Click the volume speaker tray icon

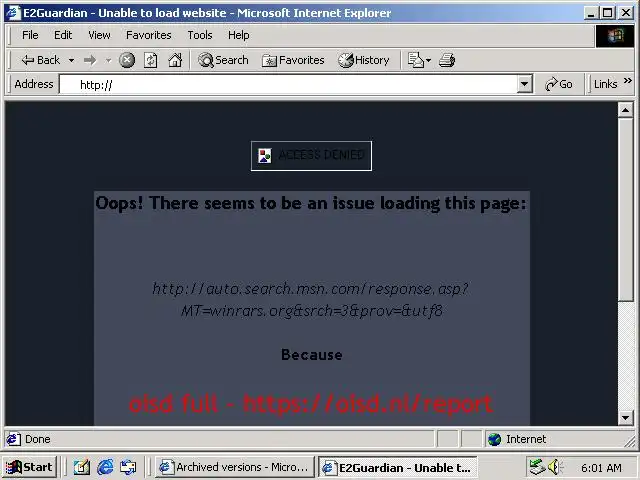pos(554,467)
